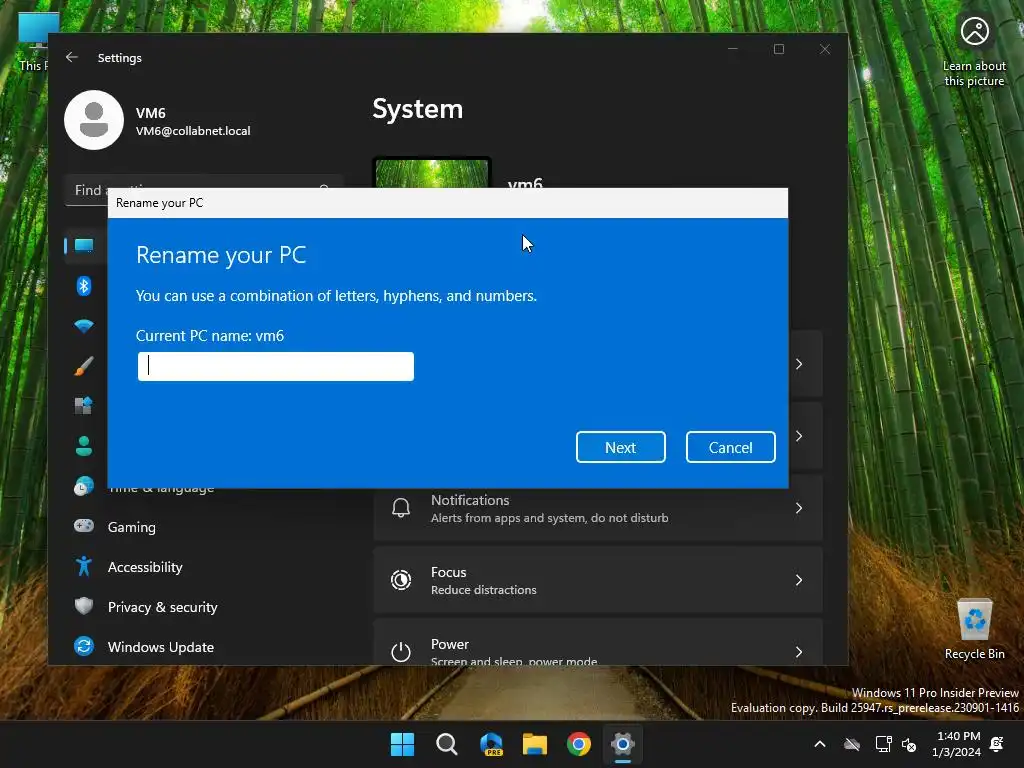Open Apps sidebar icon
The width and height of the screenshot is (1024, 768).
tap(84, 406)
